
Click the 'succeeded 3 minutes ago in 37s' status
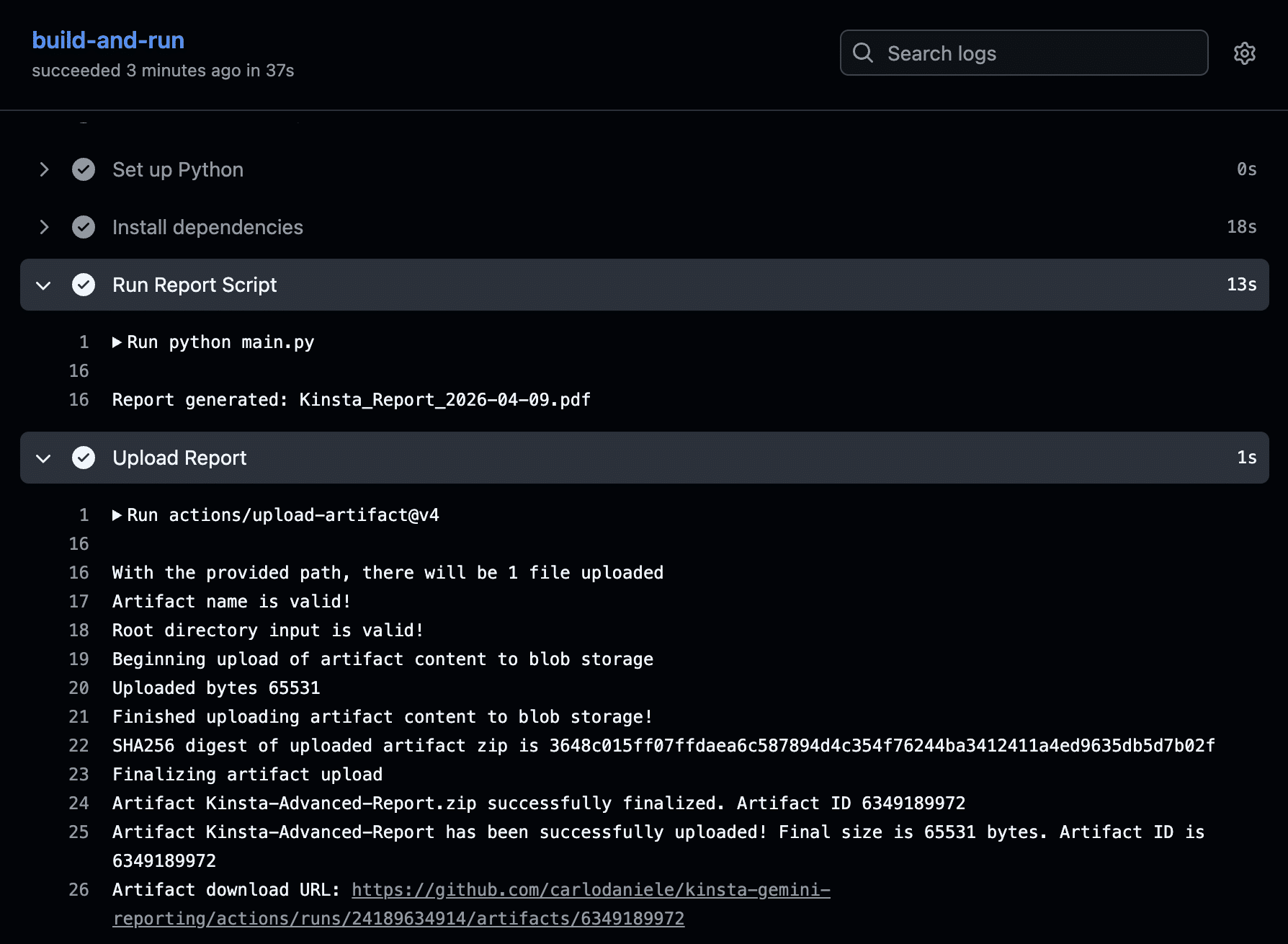tap(163, 71)
